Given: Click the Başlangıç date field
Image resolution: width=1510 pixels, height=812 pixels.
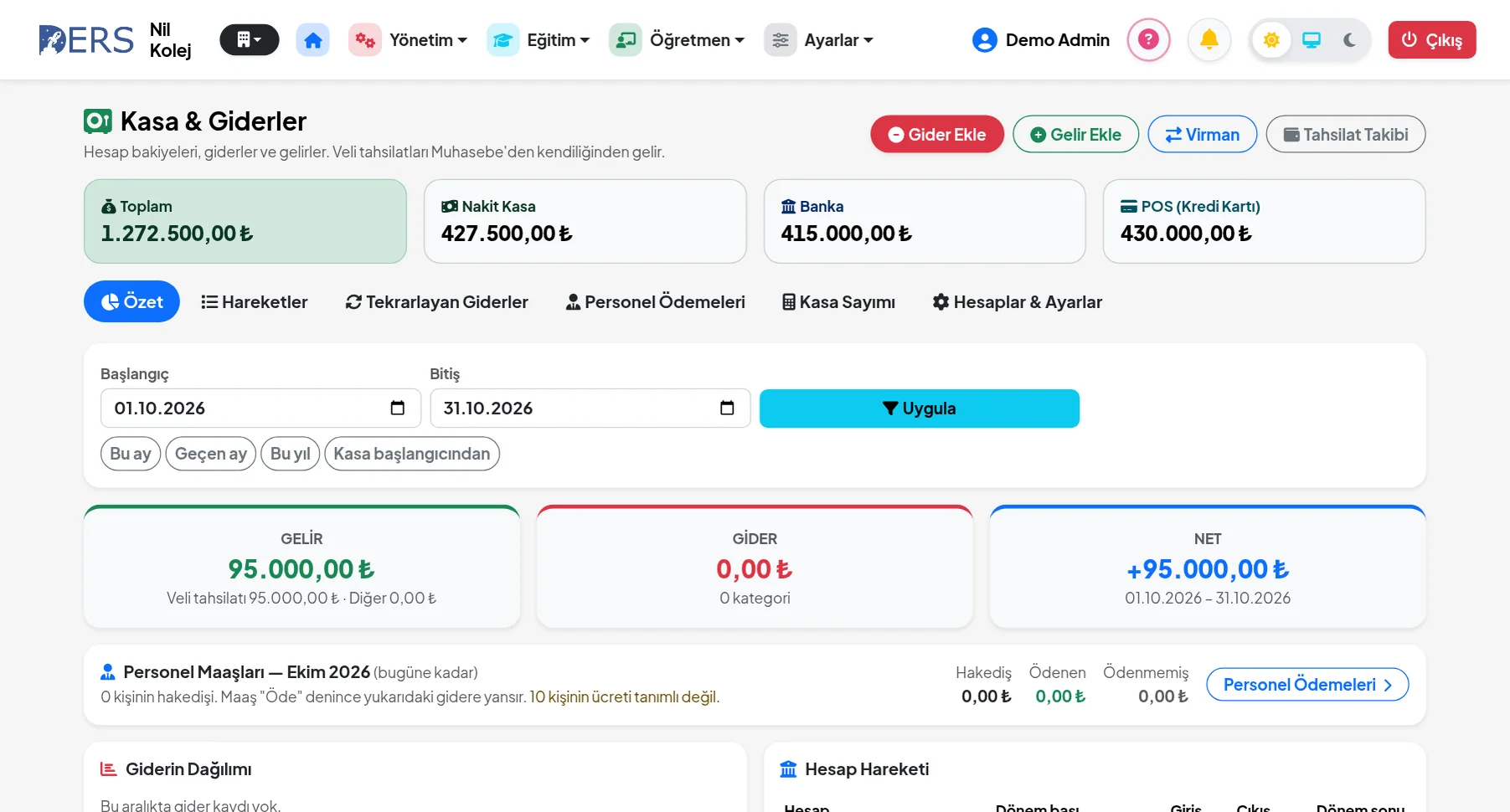Looking at the screenshot, I should (260, 408).
